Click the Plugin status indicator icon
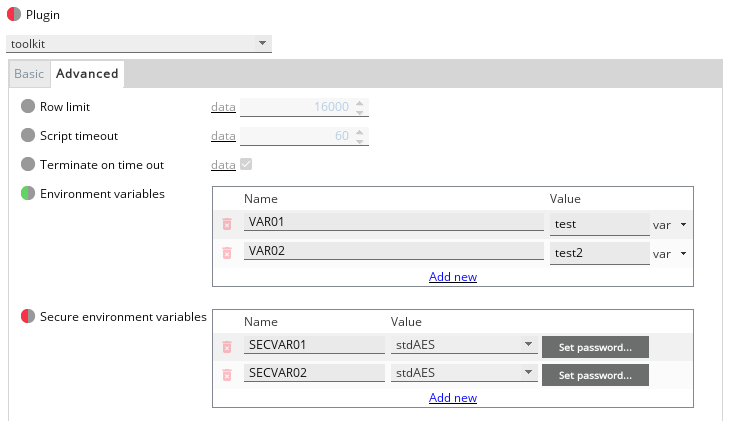The width and height of the screenshot is (730, 421). (14, 16)
